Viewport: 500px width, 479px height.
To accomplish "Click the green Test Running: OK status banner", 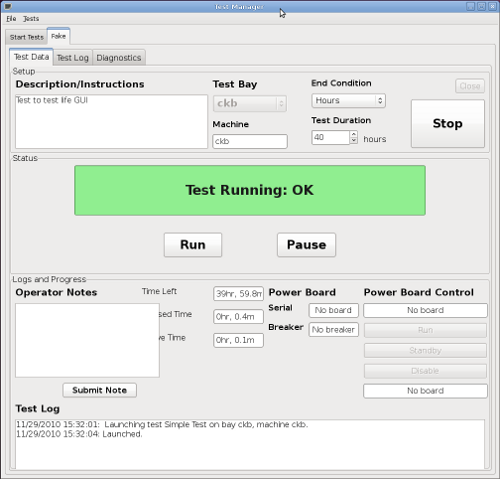I will pos(250,190).
